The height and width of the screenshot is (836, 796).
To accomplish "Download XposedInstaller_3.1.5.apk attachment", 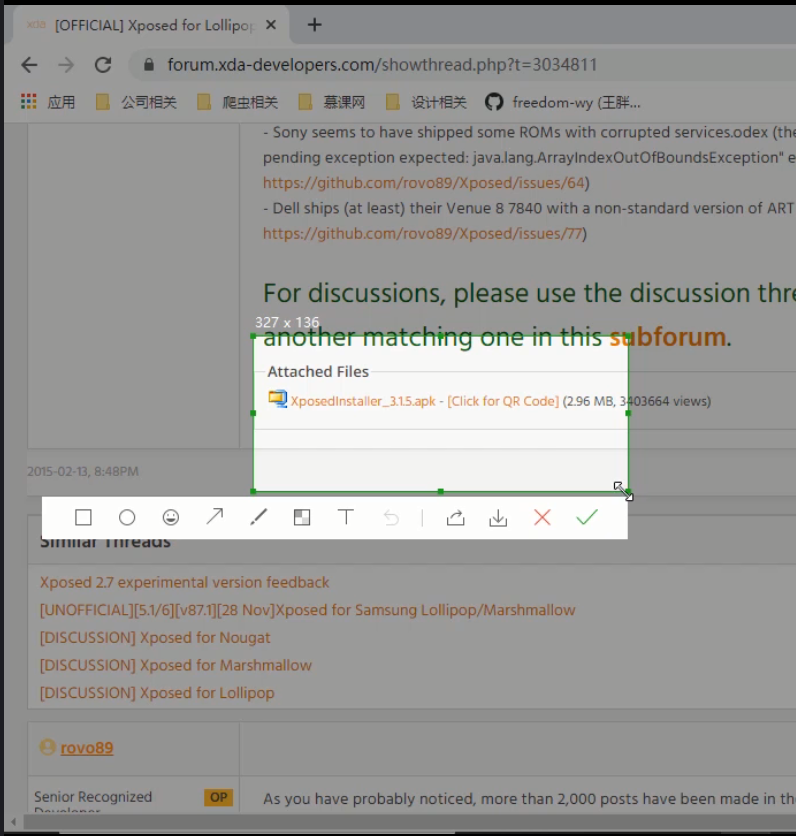I will (363, 401).
